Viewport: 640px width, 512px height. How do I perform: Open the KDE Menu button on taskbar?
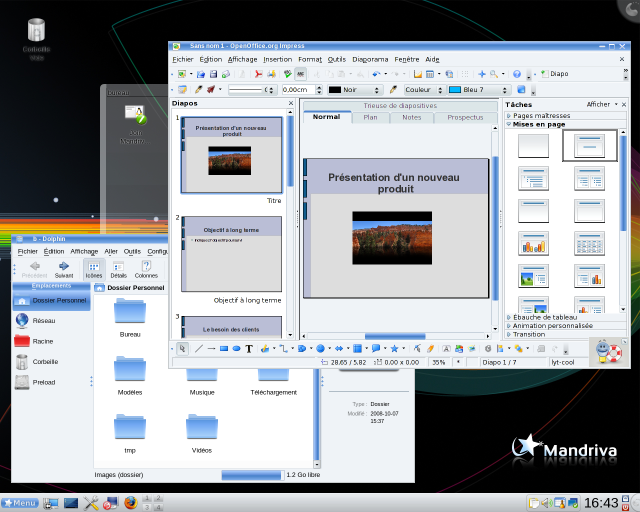tap(20, 503)
